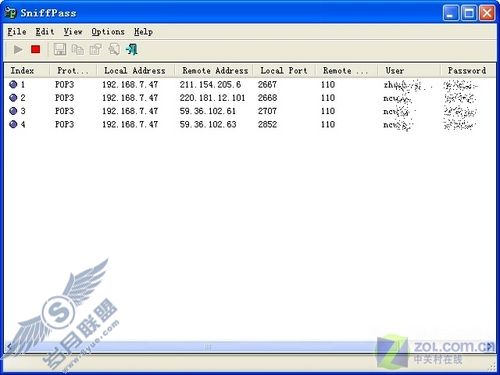
Task: Click the horizontal scrollbar thumb
Action: coord(208,347)
